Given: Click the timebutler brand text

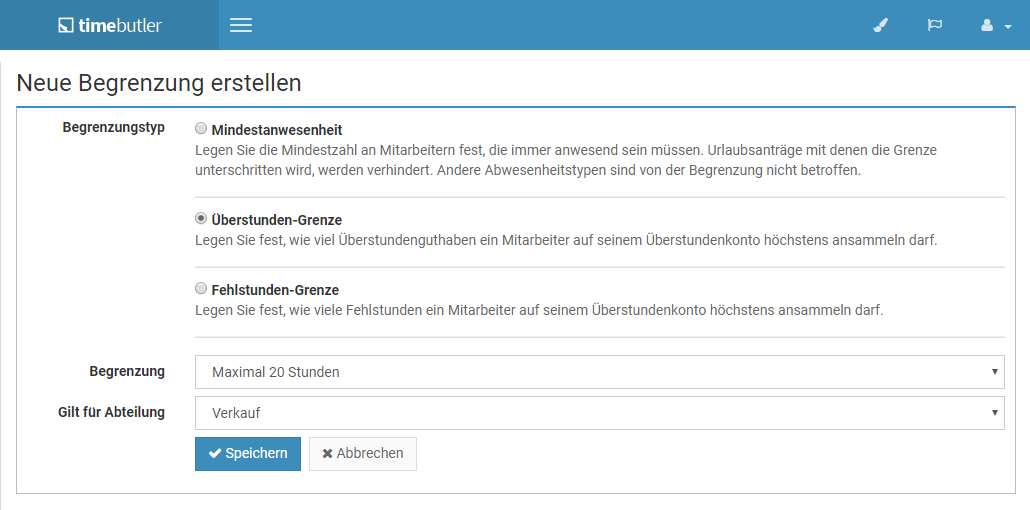Looking at the screenshot, I should point(120,25).
